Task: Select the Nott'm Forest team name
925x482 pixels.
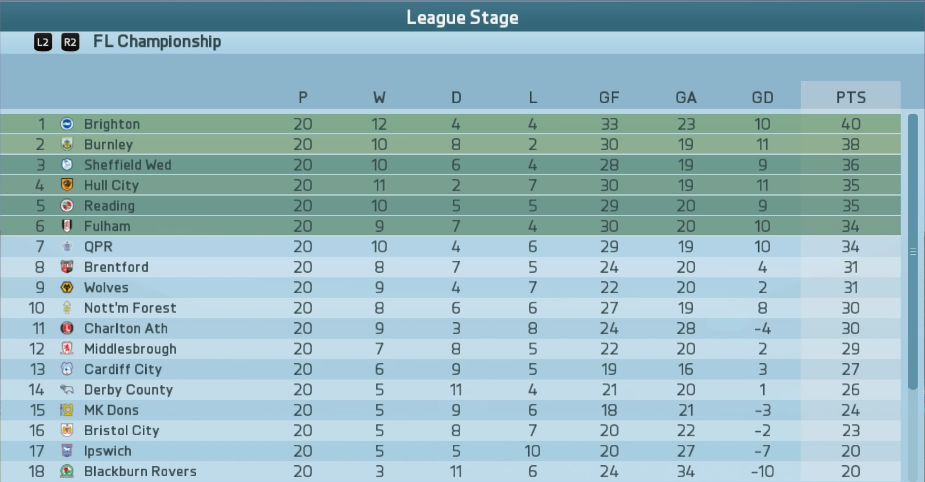Action: [x=130, y=308]
